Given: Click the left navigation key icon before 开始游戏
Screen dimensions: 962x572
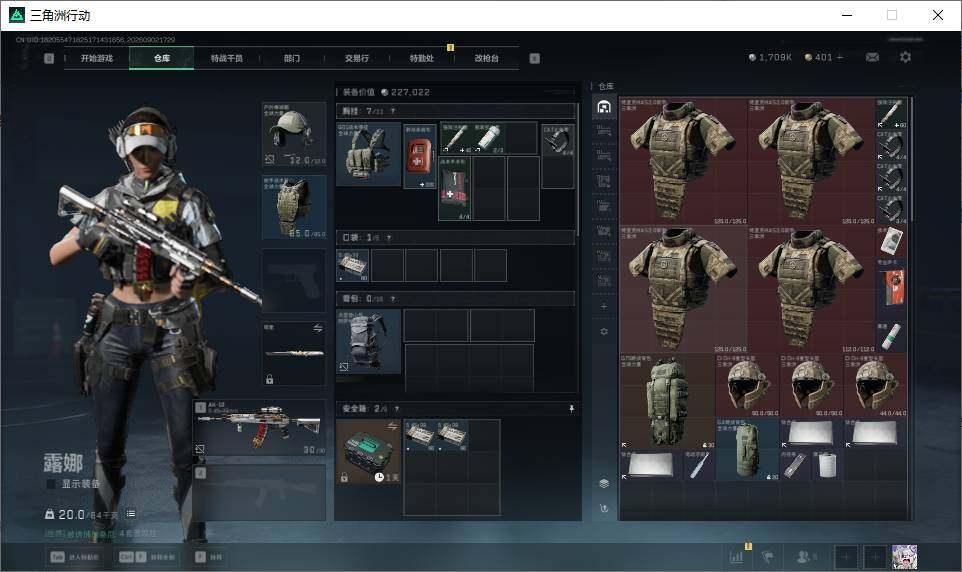Looking at the screenshot, I should click(x=49, y=58).
